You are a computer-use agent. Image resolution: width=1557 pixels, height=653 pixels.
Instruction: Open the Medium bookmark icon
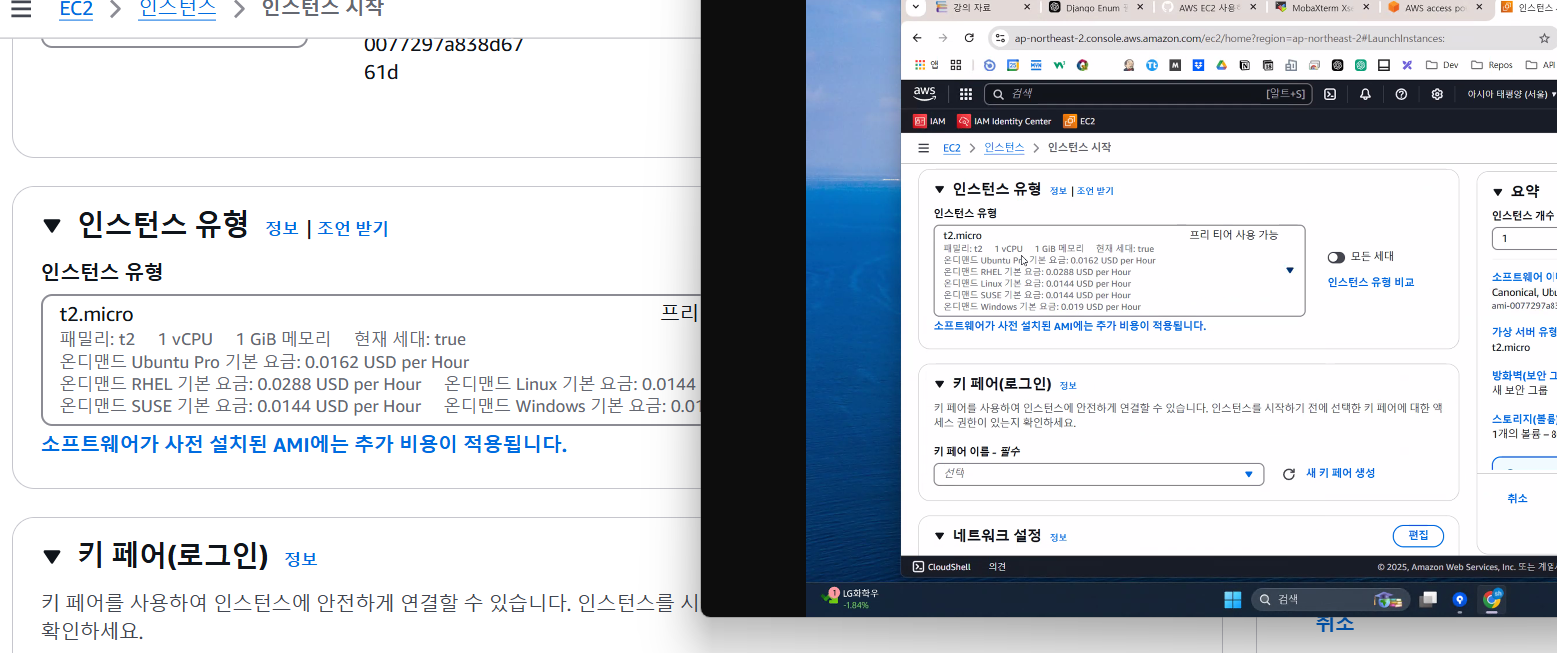tap(1175, 65)
